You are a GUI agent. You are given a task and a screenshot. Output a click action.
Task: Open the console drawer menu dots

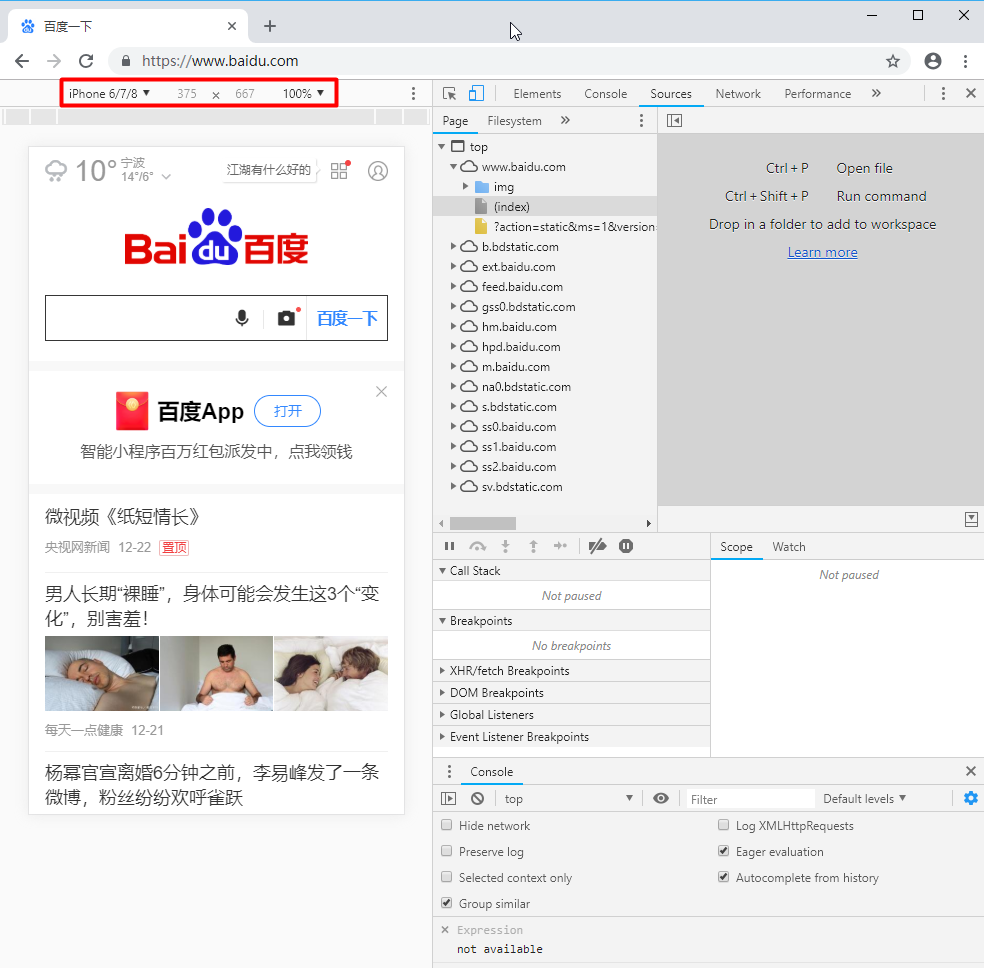pyautogui.click(x=449, y=772)
